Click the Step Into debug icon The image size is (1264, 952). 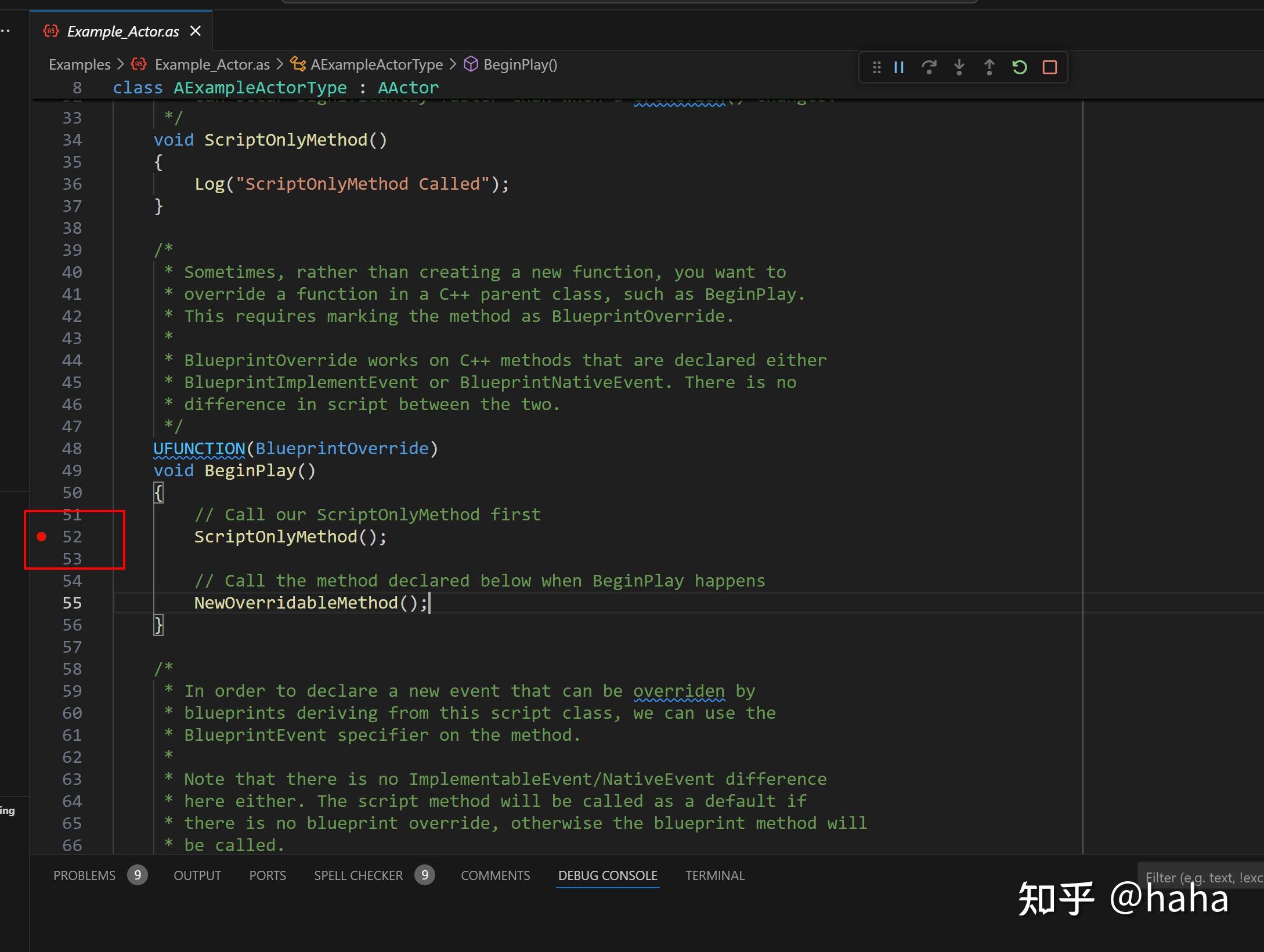(959, 67)
